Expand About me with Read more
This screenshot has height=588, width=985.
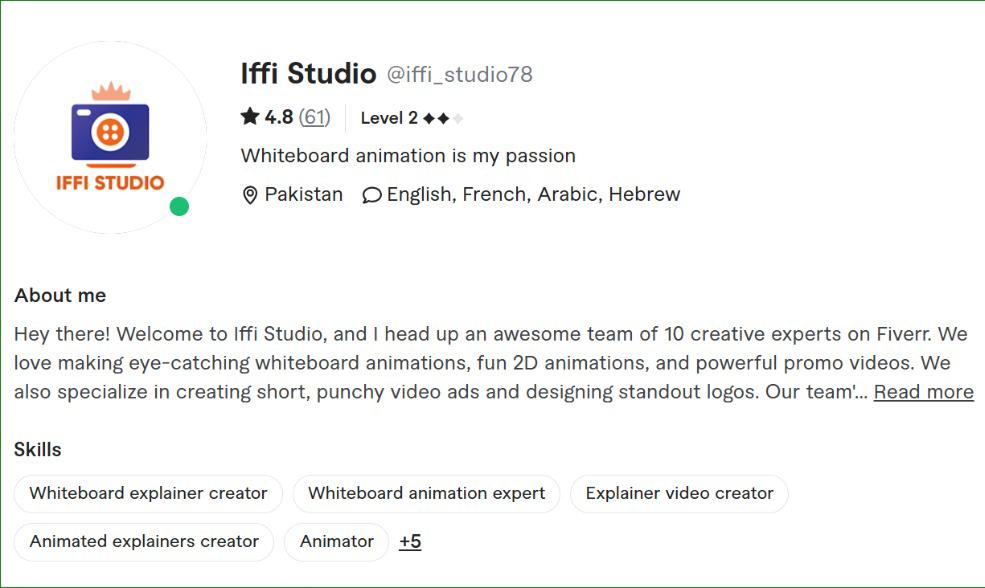(923, 392)
